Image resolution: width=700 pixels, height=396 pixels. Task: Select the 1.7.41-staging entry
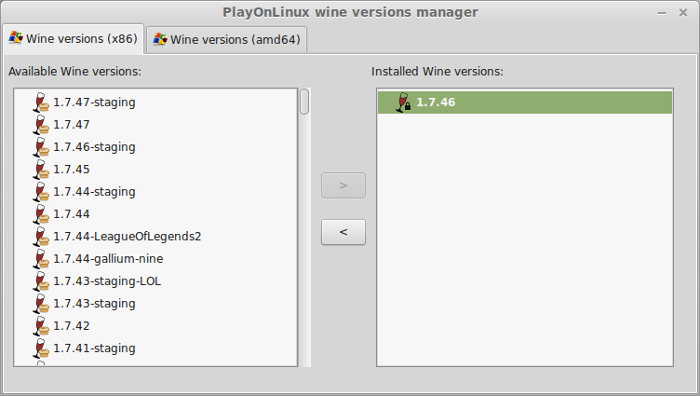point(94,348)
